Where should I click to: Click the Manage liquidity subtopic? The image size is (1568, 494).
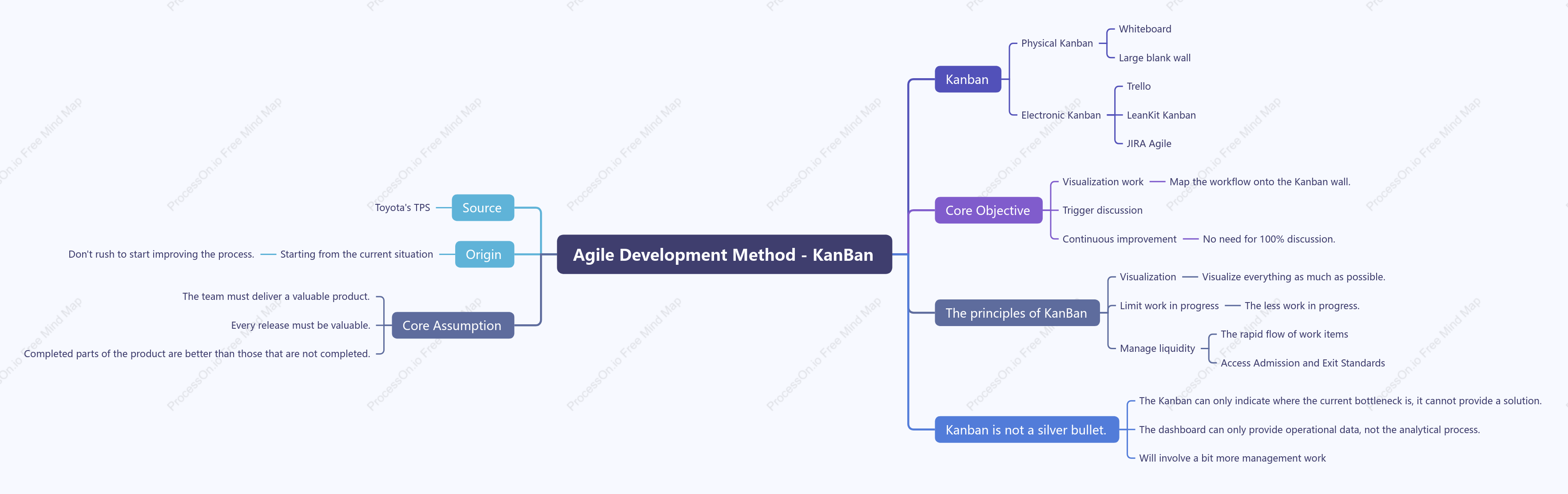tap(1157, 348)
